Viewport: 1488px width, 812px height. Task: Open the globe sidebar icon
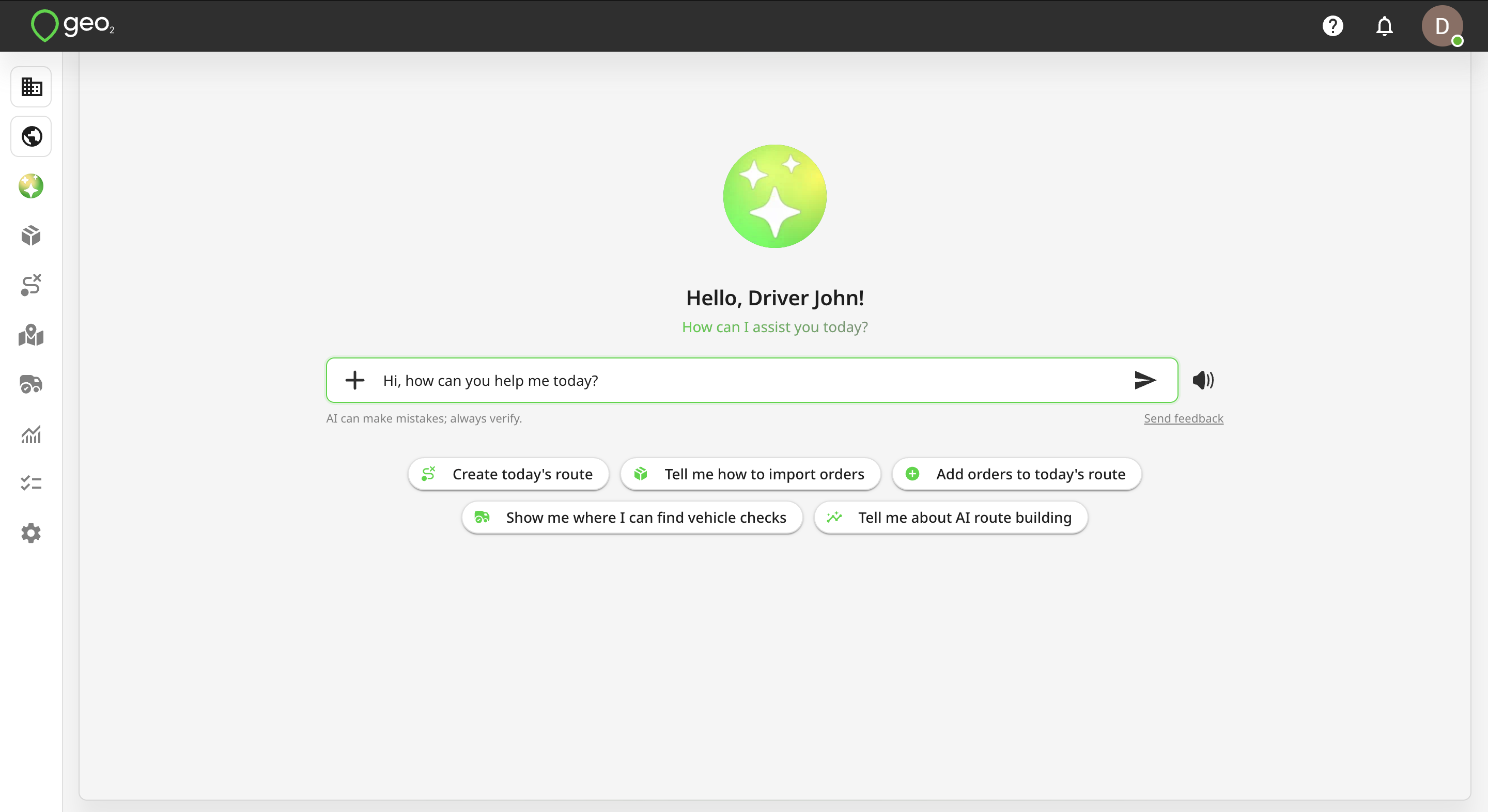coord(31,136)
